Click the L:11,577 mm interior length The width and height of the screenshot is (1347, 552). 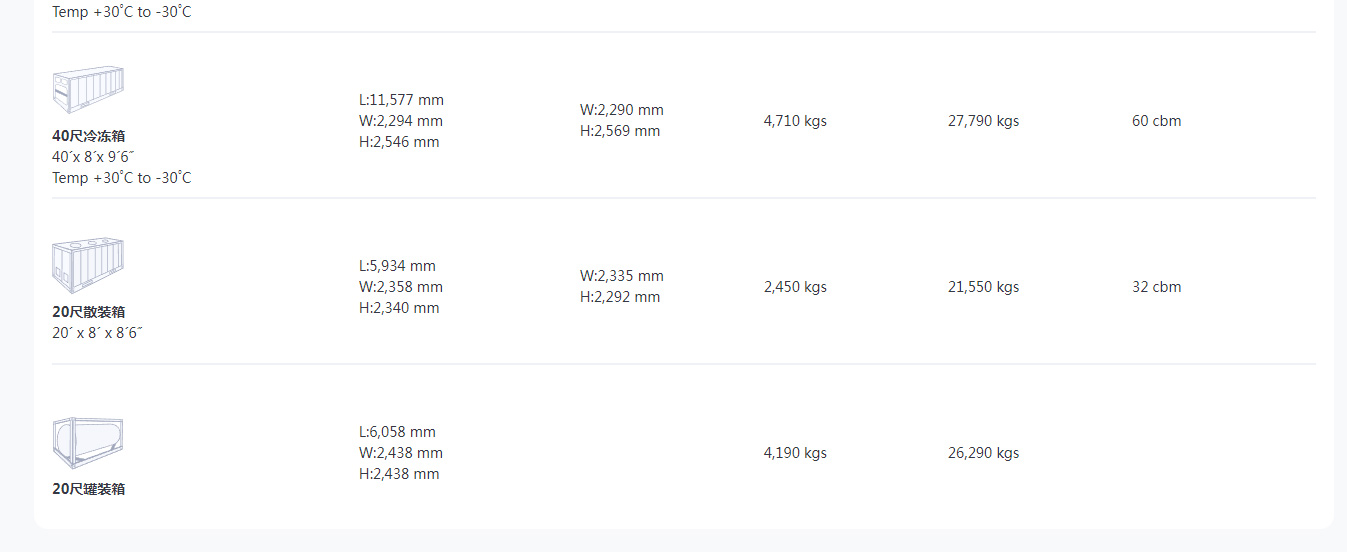coord(401,100)
